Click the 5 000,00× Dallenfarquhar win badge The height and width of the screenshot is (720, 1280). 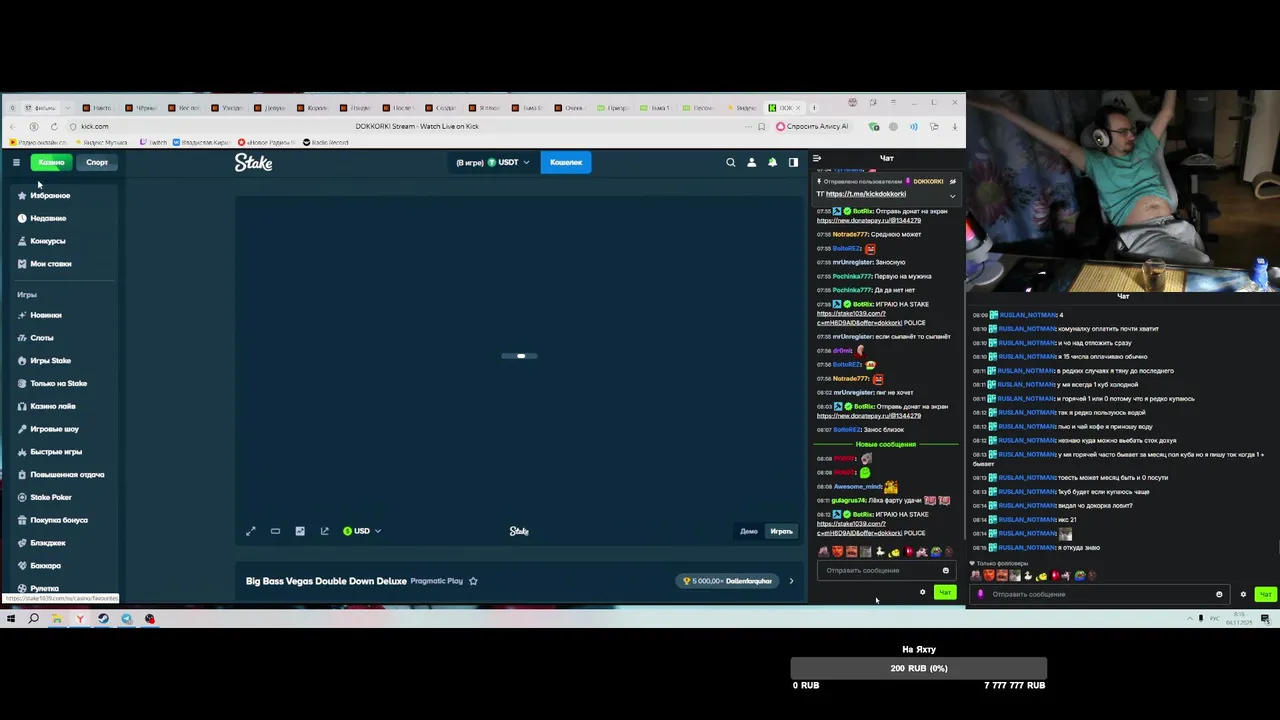click(727, 581)
